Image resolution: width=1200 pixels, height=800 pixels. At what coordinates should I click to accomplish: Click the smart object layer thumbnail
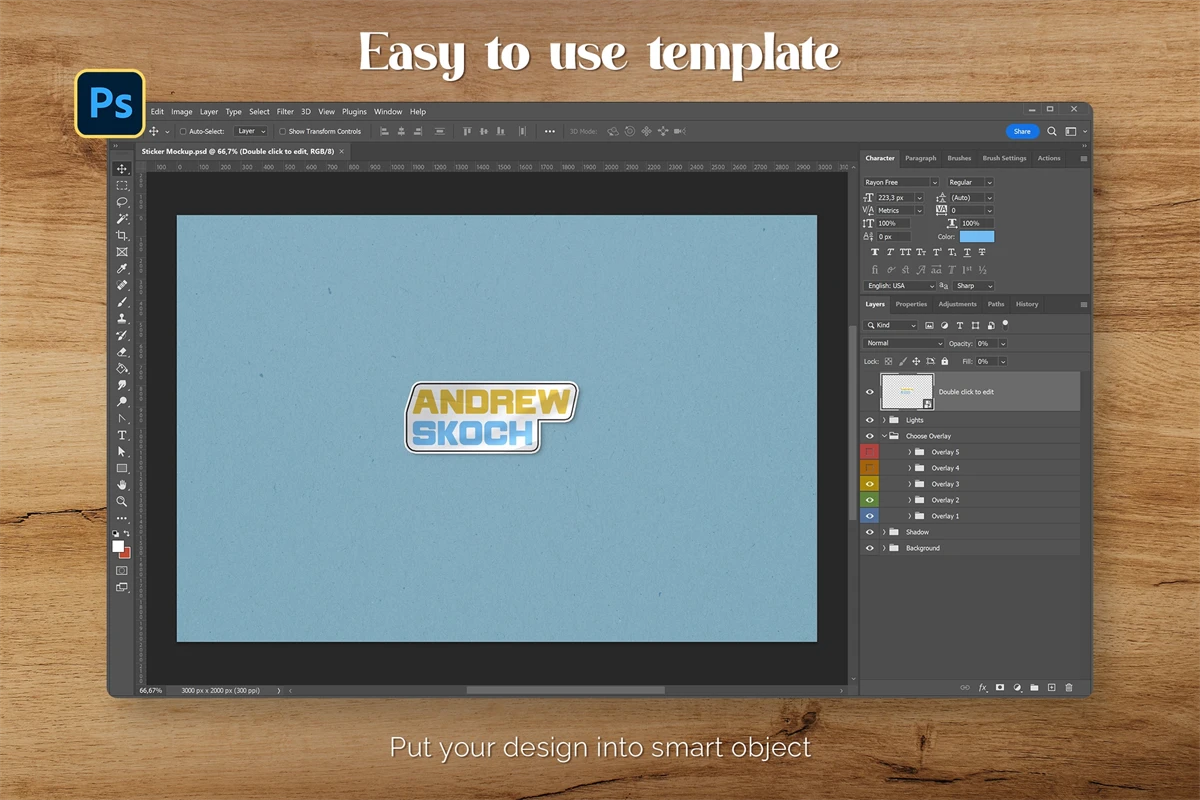click(906, 392)
